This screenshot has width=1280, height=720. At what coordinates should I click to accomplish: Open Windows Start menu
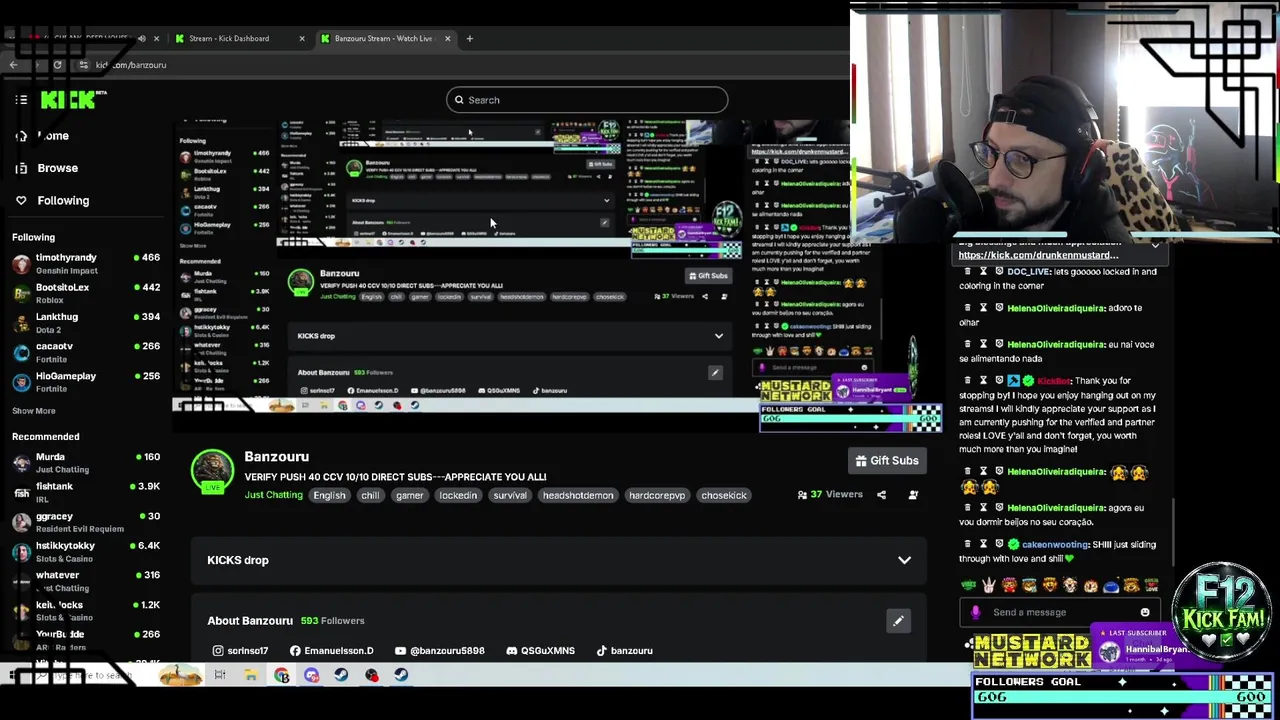(13, 676)
